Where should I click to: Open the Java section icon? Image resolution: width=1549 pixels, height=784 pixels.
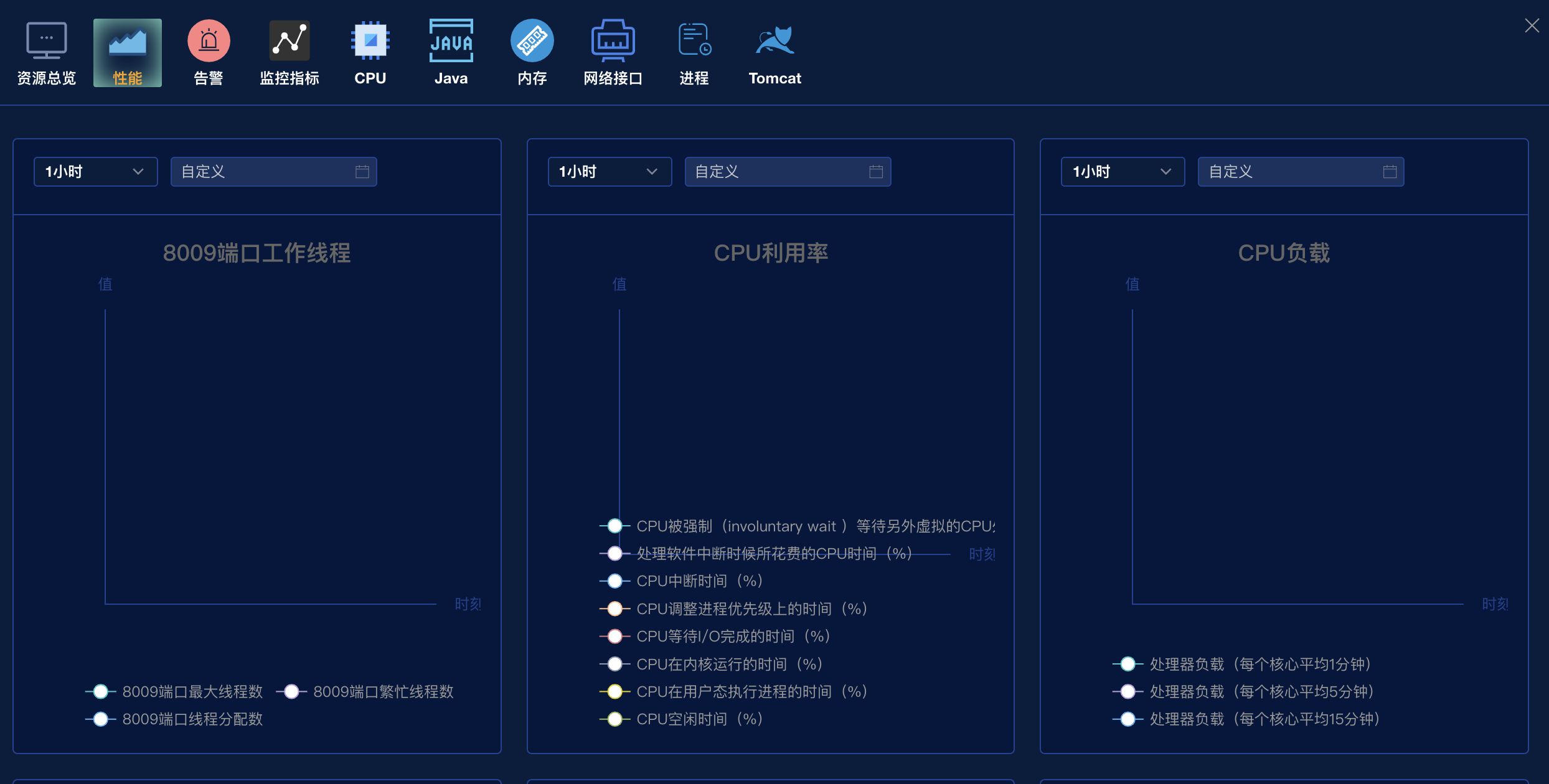pyautogui.click(x=451, y=40)
